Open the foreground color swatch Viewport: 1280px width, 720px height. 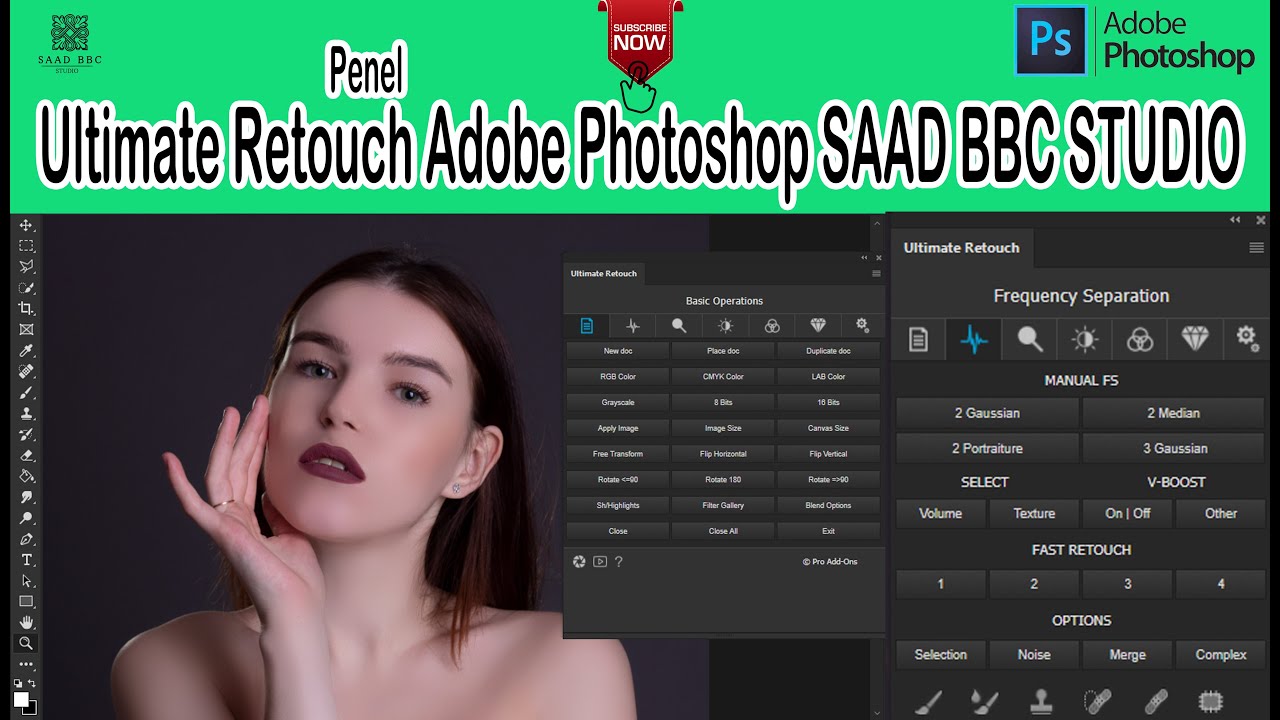tap(21, 699)
